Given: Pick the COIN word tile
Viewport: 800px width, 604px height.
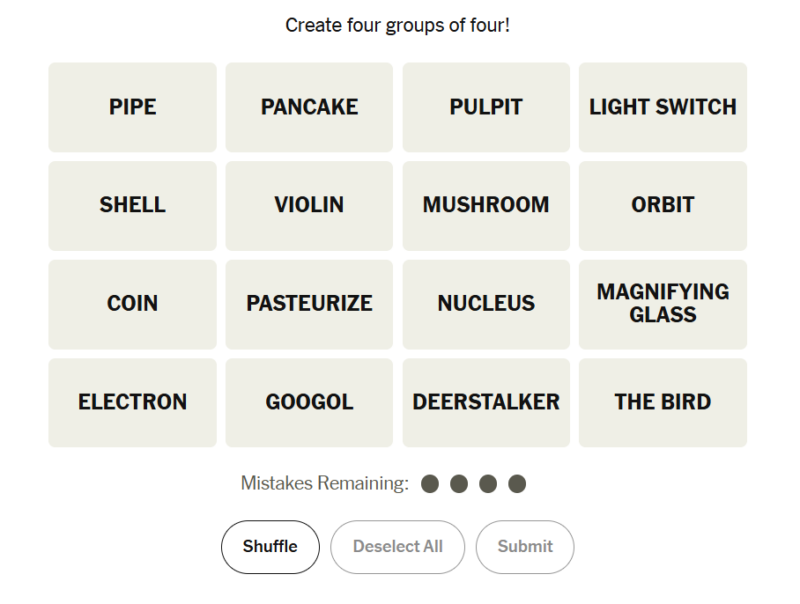Looking at the screenshot, I should [132, 303].
